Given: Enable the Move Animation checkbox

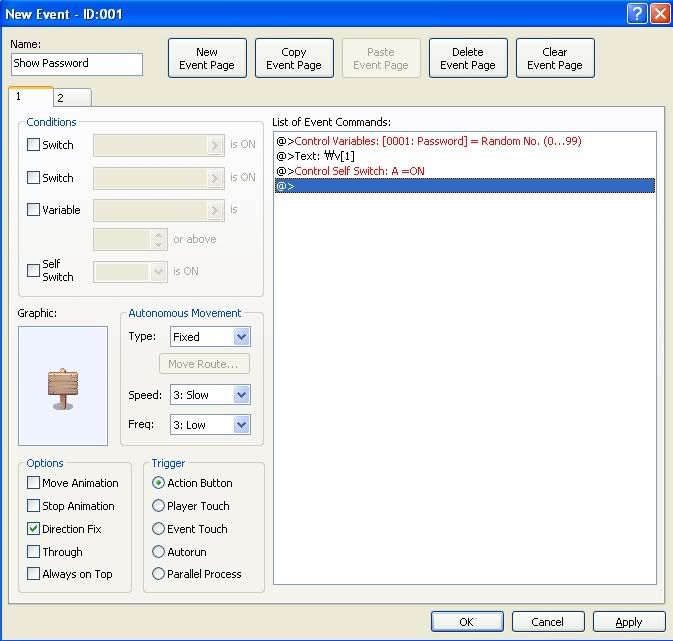Looking at the screenshot, I should coord(34,483).
